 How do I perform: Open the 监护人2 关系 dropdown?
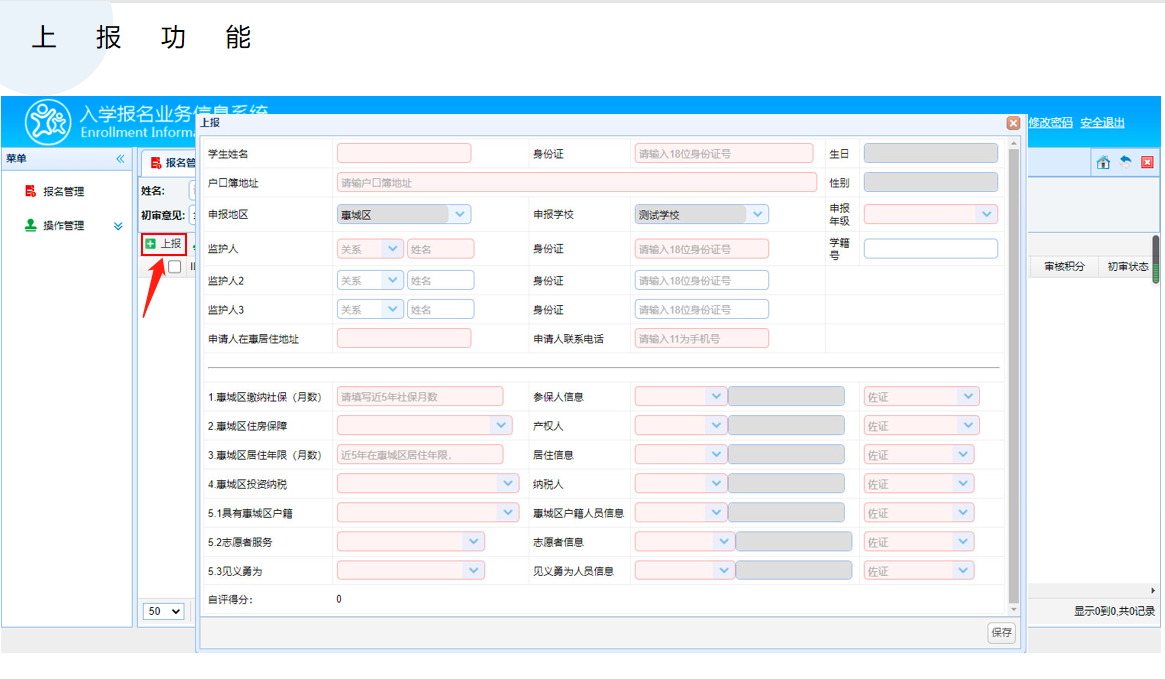coord(392,281)
